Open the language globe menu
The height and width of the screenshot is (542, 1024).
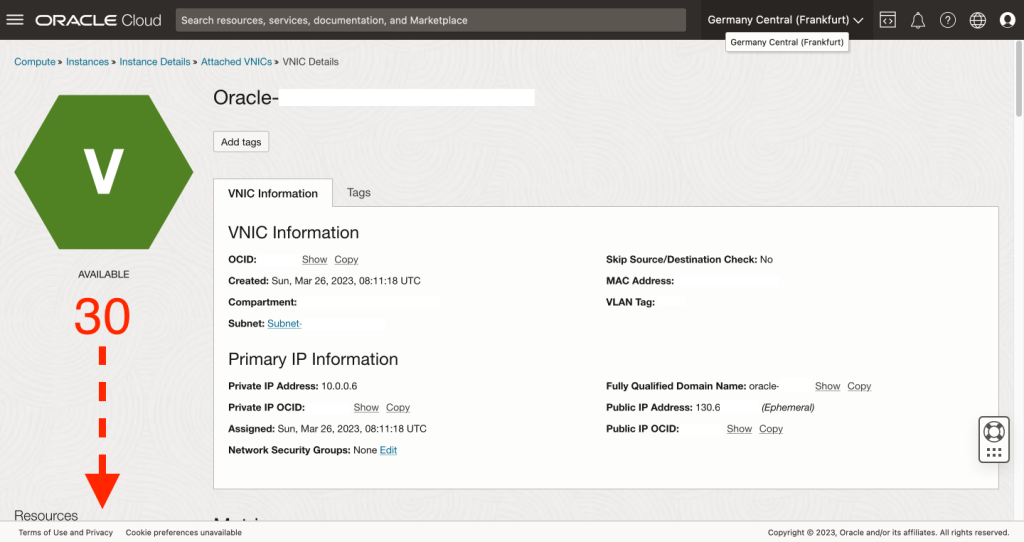click(x=977, y=20)
